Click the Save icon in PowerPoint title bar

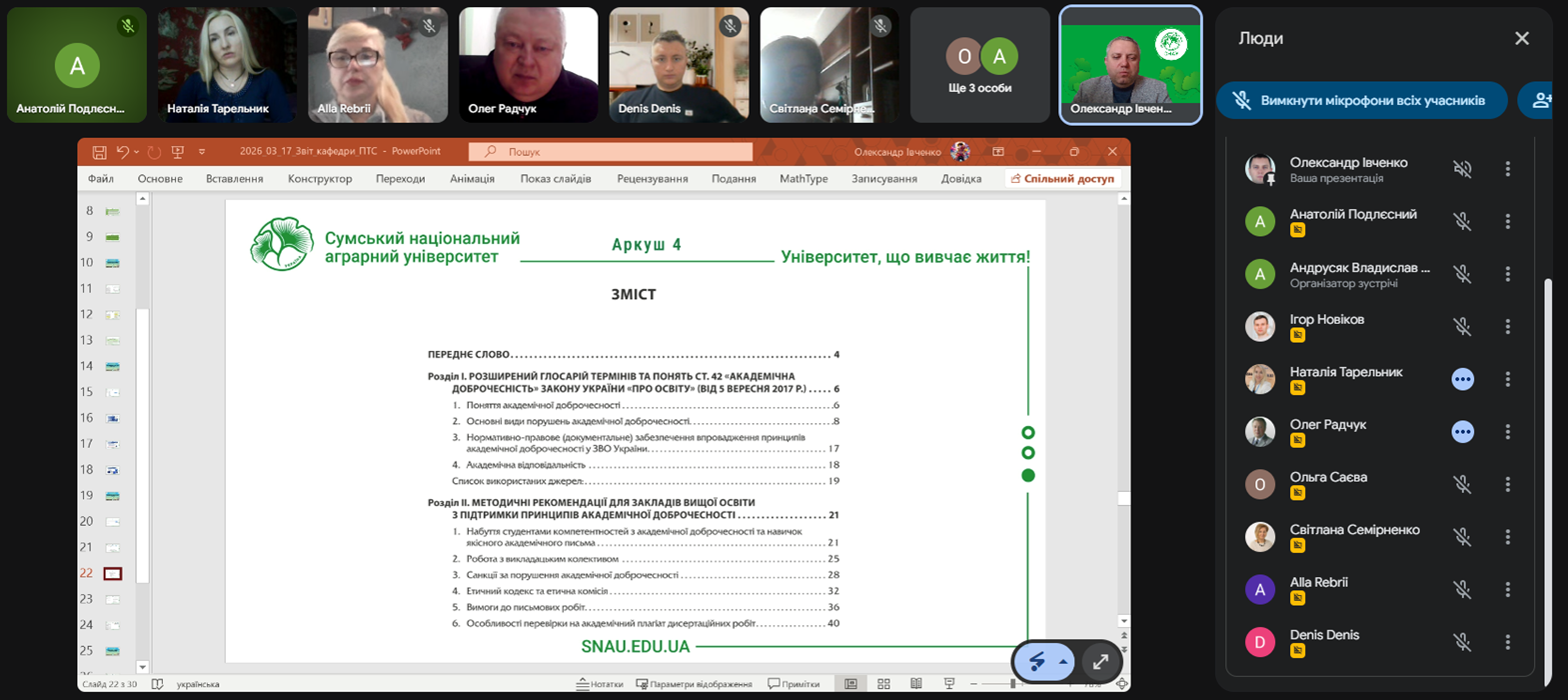(x=99, y=152)
